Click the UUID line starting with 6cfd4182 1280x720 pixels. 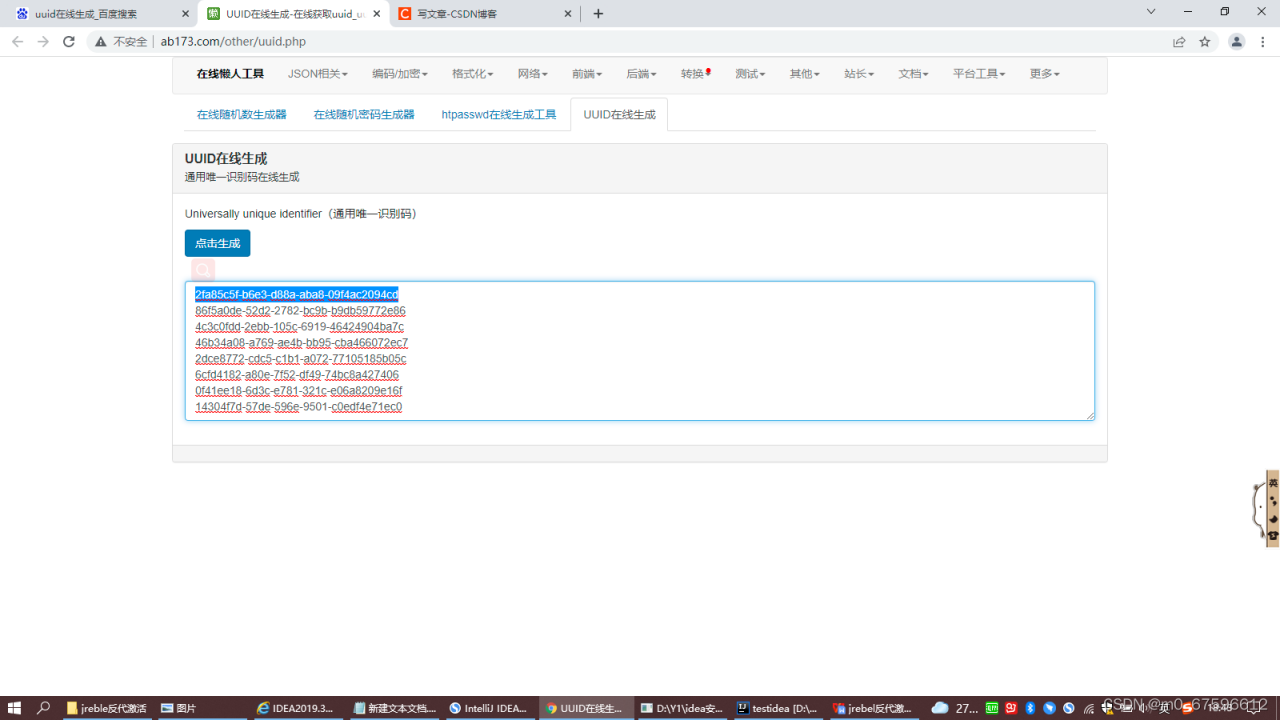click(297, 375)
